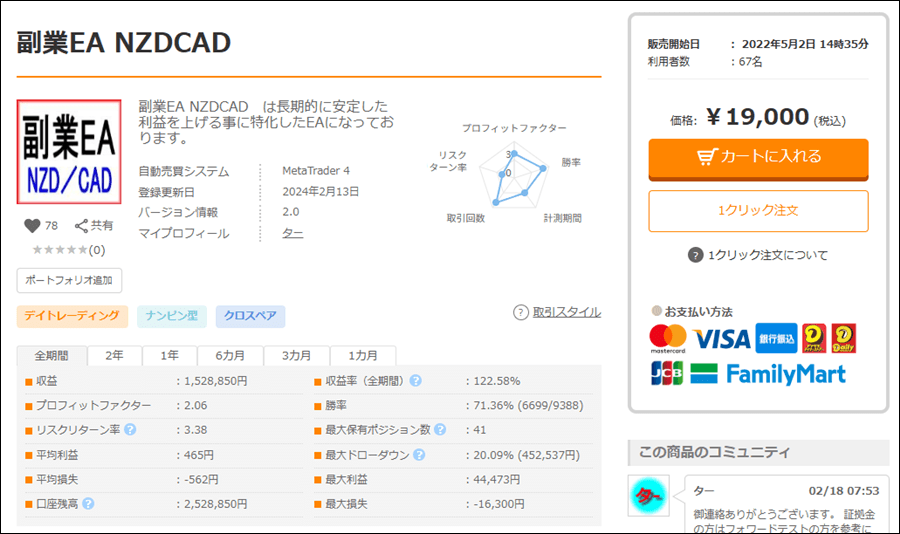Viewport: 900px width, 534px height.
Task: Click the 副業EA NZD/CAD product image
Action: pyautogui.click(x=69, y=153)
